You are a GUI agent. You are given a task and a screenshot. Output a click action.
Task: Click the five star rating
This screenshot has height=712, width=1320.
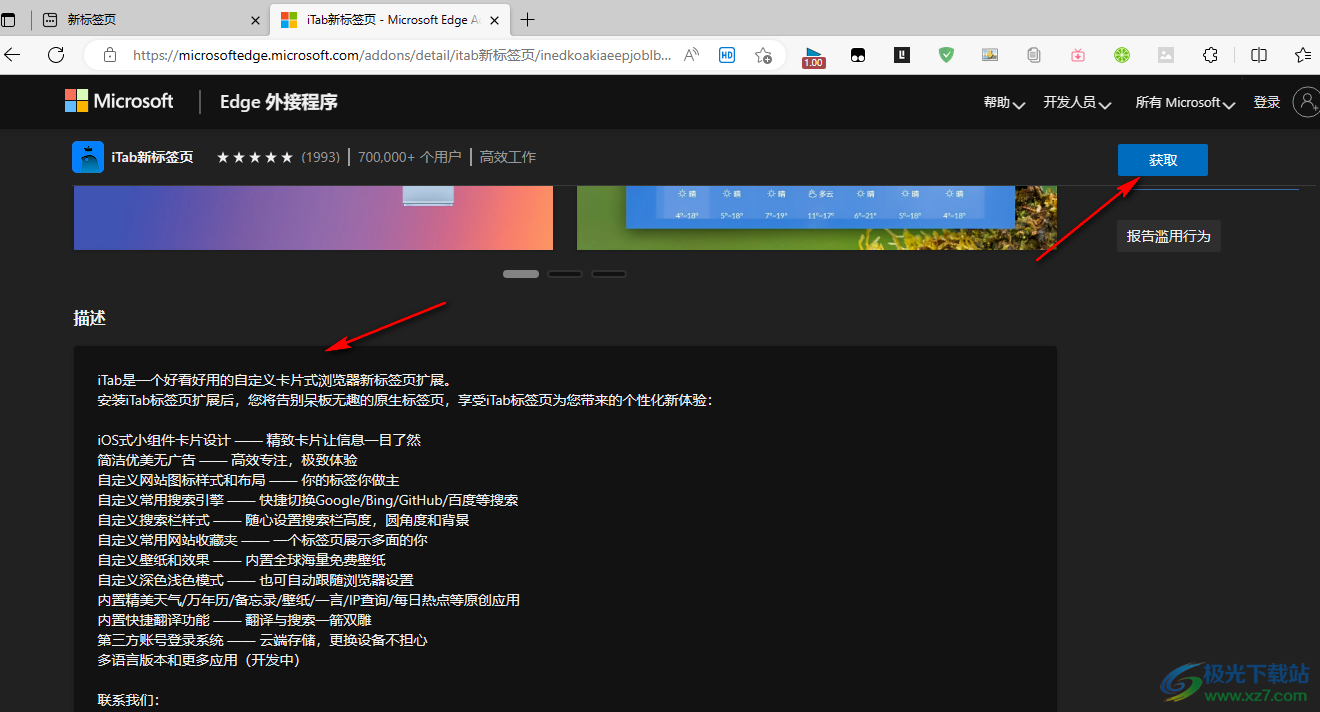(x=255, y=157)
